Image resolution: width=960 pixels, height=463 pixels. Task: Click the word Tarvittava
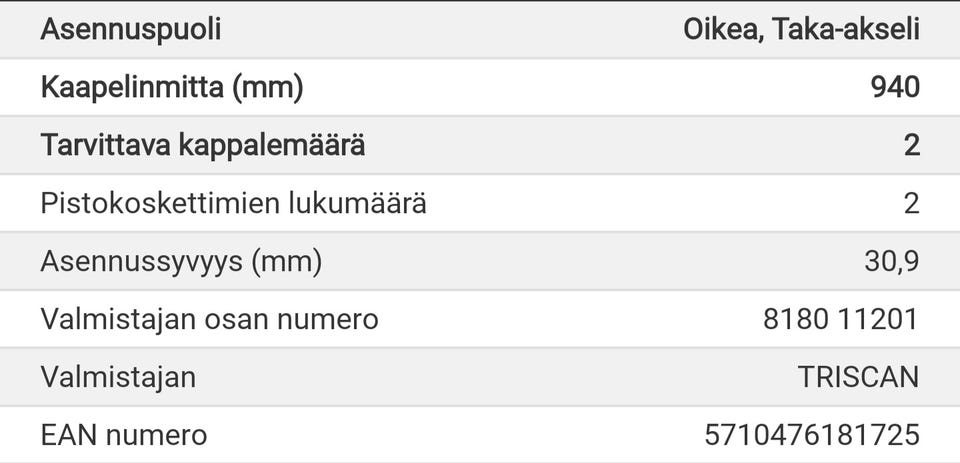[x=105, y=145]
